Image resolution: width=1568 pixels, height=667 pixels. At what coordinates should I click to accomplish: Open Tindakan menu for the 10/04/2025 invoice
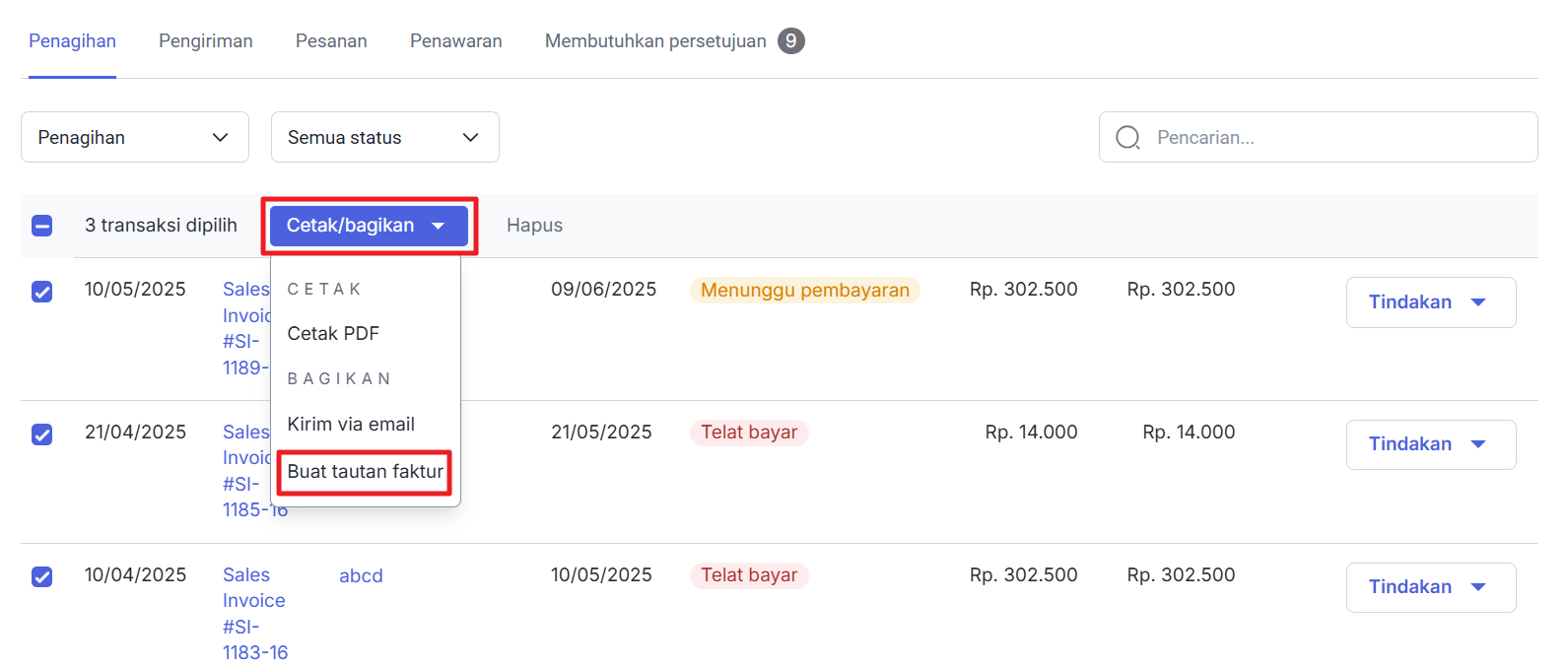pyautogui.click(x=1430, y=587)
